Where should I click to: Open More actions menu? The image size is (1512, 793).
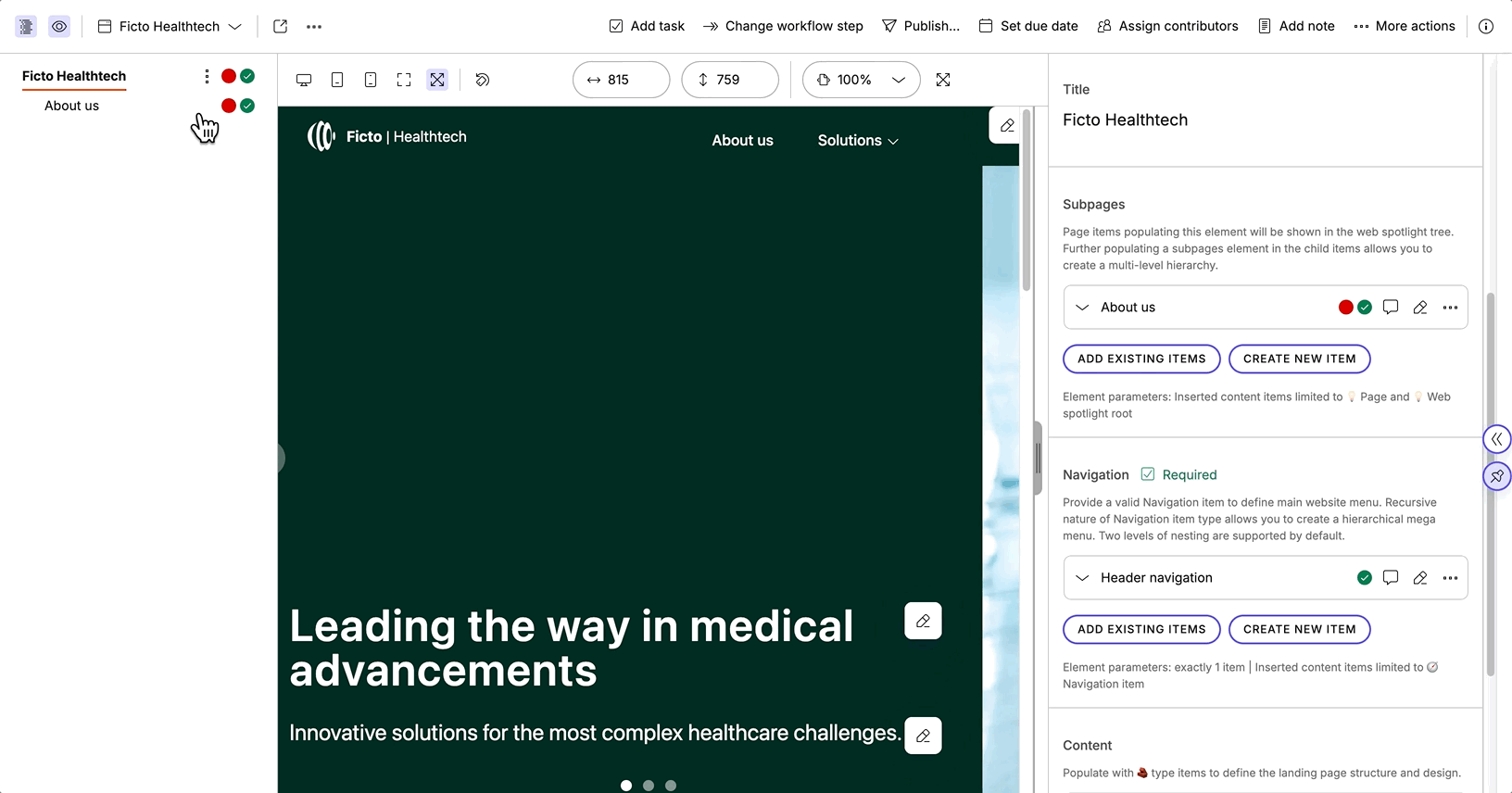pos(1405,26)
